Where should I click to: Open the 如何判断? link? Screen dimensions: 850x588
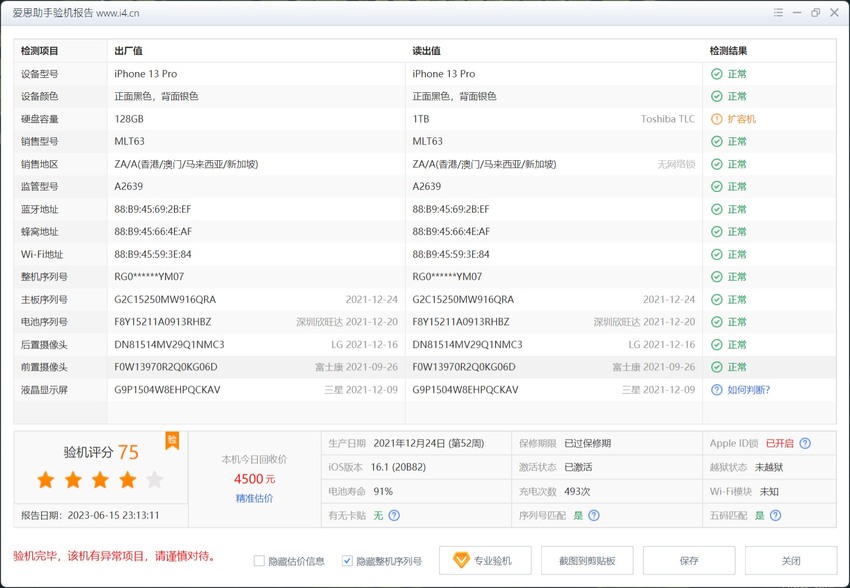tap(749, 390)
